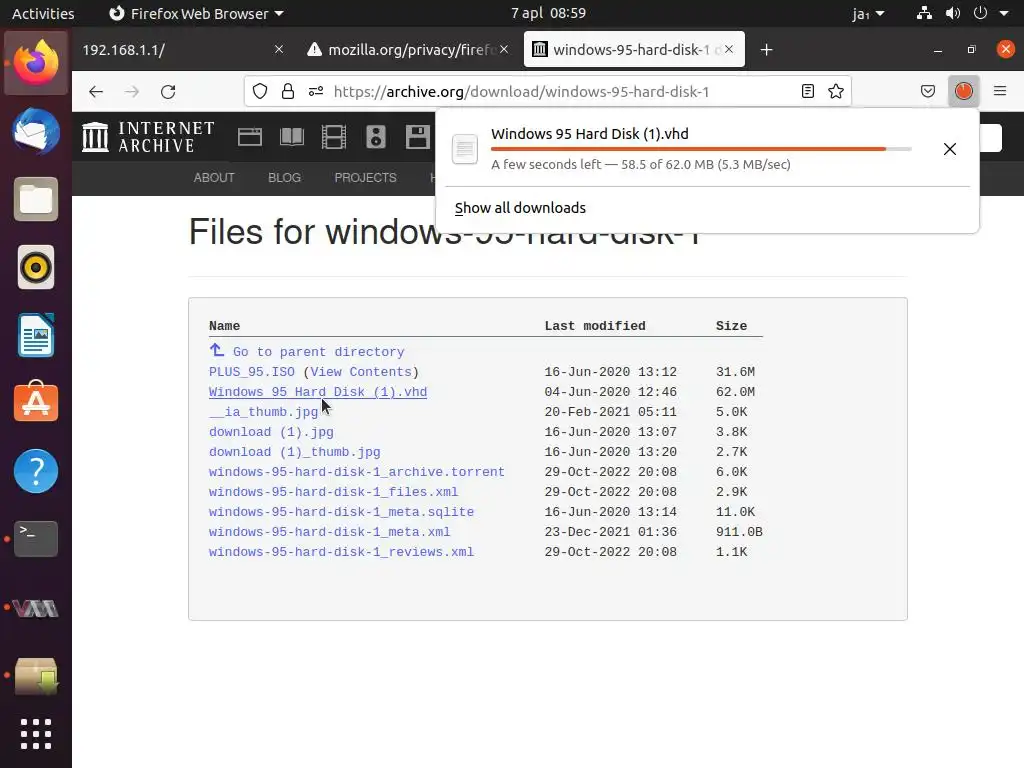
Task: Open the Help icon in dock
Action: click(x=36, y=471)
